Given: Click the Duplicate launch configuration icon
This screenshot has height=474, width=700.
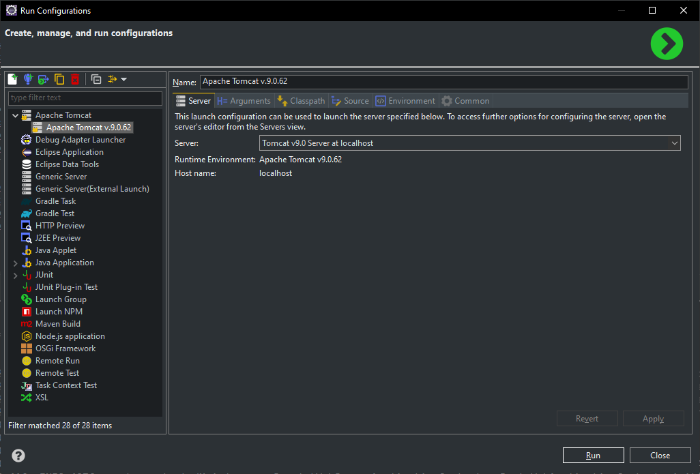Looking at the screenshot, I should pos(59,79).
